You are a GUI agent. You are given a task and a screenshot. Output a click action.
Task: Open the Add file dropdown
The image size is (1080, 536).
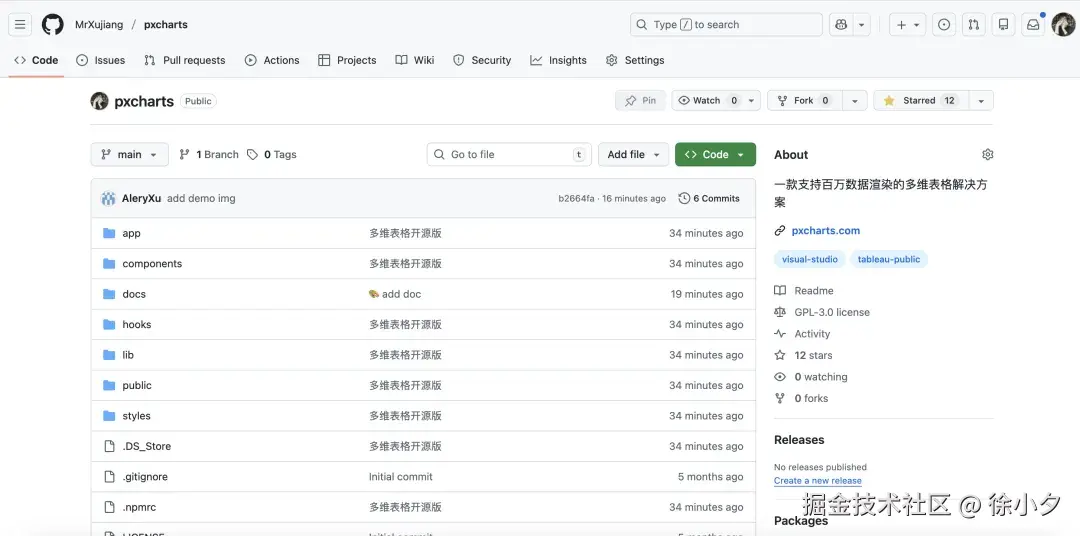[x=634, y=154]
